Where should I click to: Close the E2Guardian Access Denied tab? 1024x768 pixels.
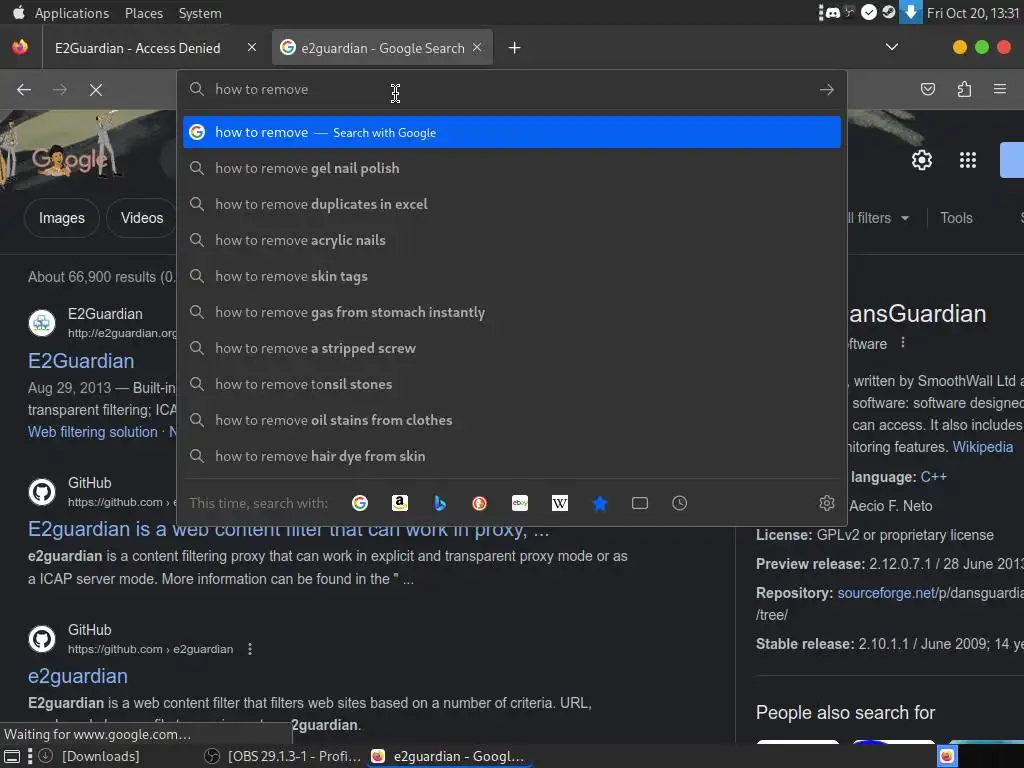point(252,47)
